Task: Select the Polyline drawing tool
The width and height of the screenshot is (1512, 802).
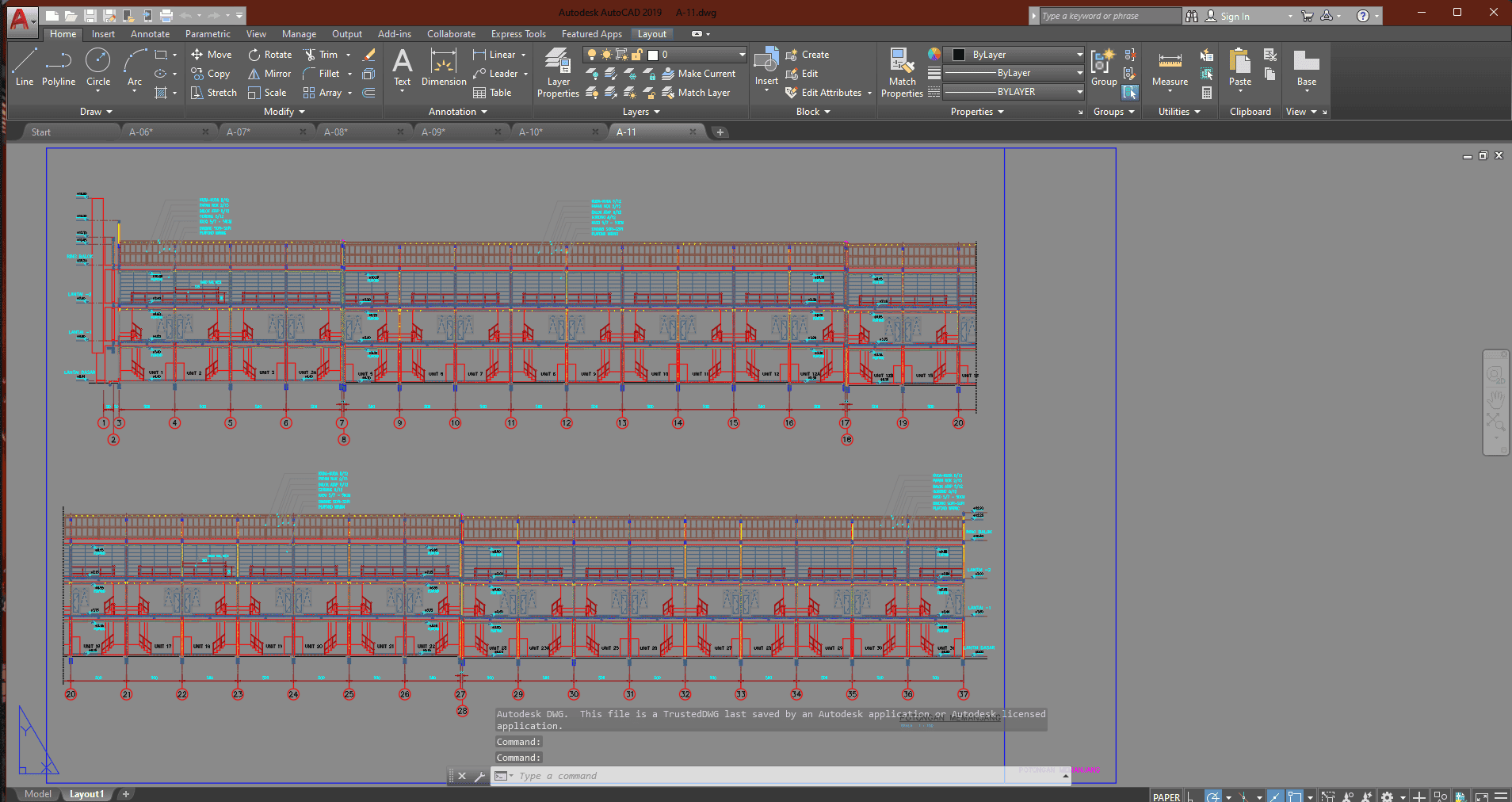Action: (58, 68)
